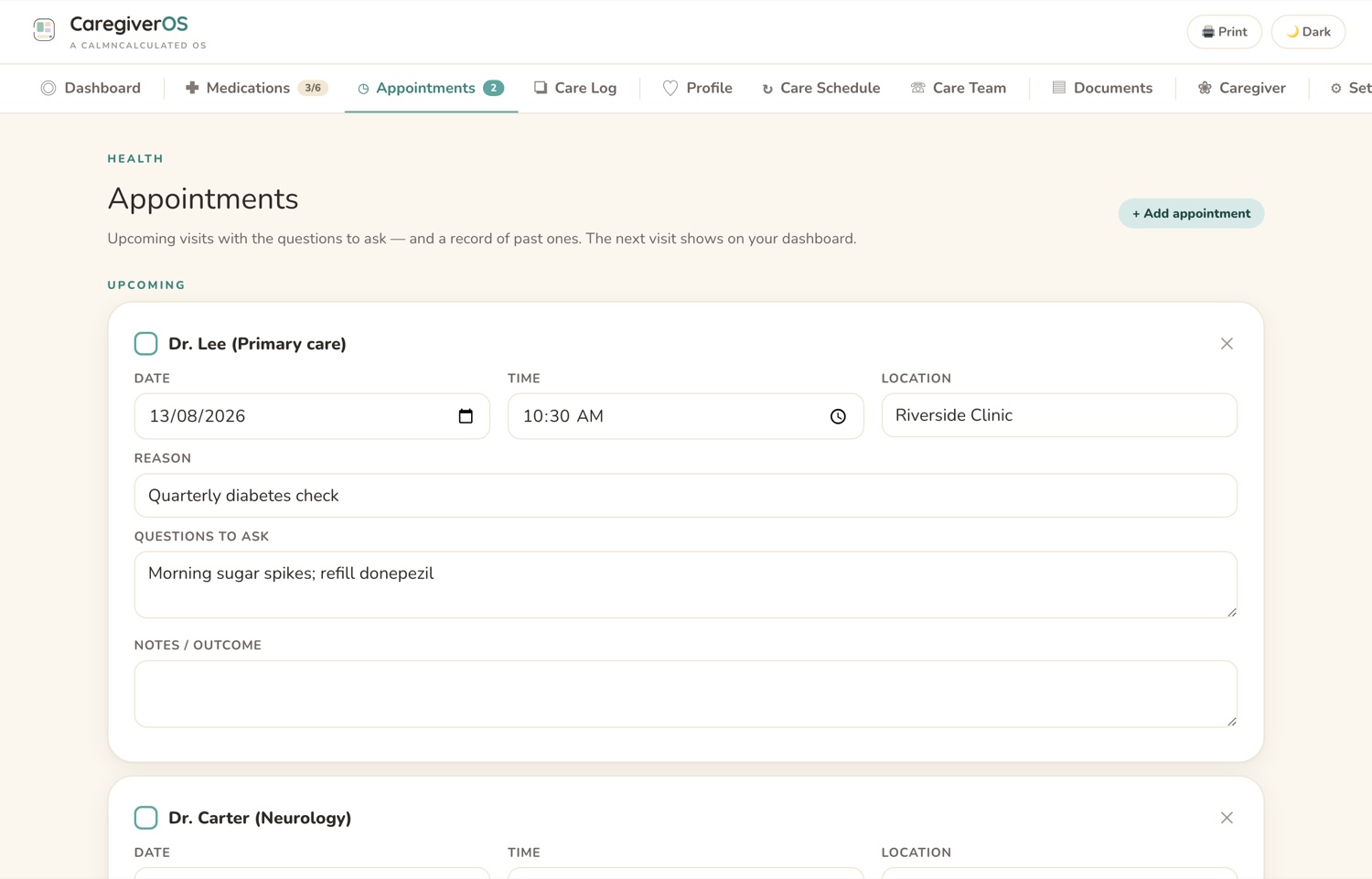Click the Dr. Lee (Primary care) title
1372x879 pixels.
pos(257,344)
